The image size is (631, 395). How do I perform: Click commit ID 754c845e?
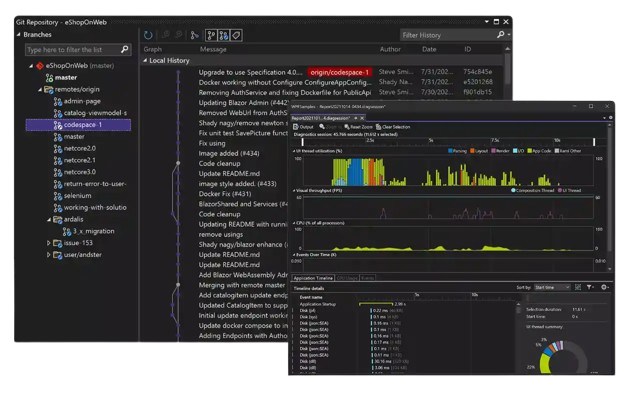[477, 72]
